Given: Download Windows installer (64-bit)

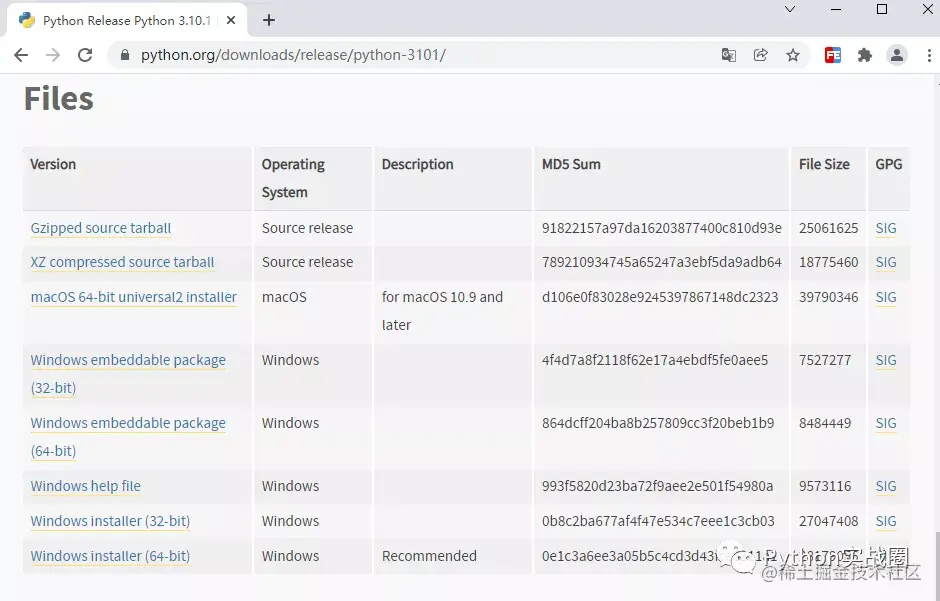Looking at the screenshot, I should (x=110, y=556).
